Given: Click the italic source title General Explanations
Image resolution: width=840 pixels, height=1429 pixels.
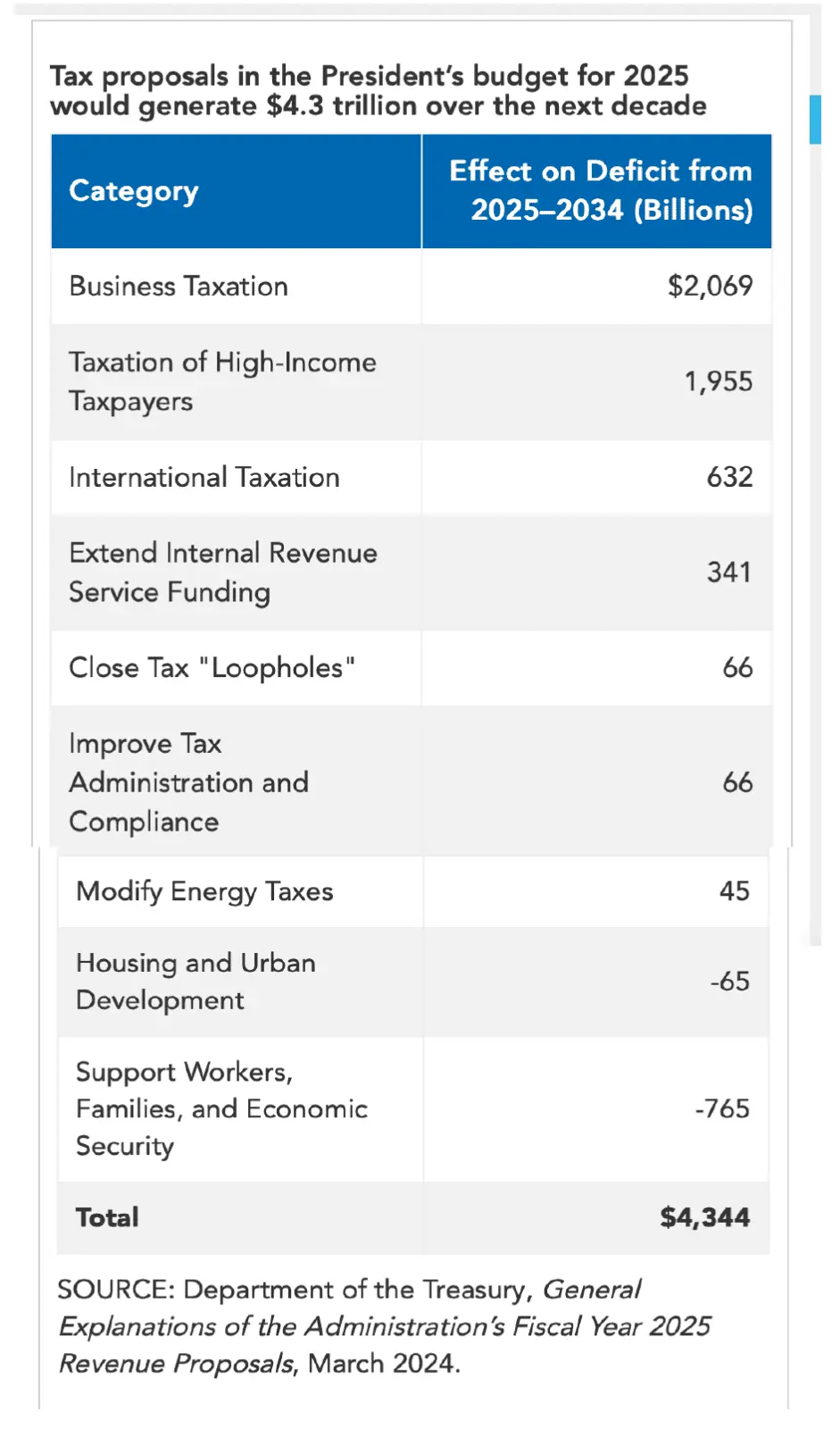Looking at the screenshot, I should point(384,1326).
